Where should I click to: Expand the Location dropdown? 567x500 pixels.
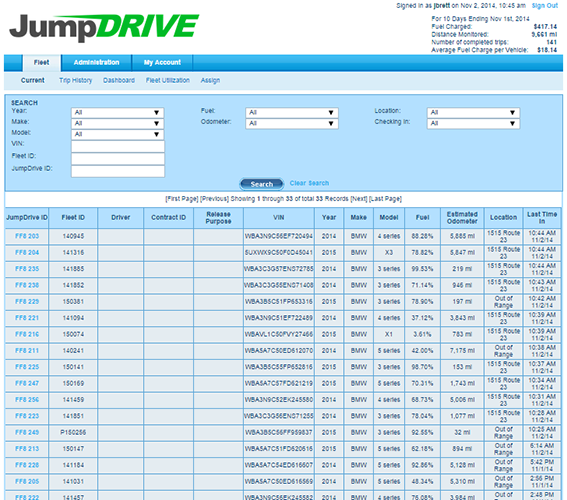(473, 112)
